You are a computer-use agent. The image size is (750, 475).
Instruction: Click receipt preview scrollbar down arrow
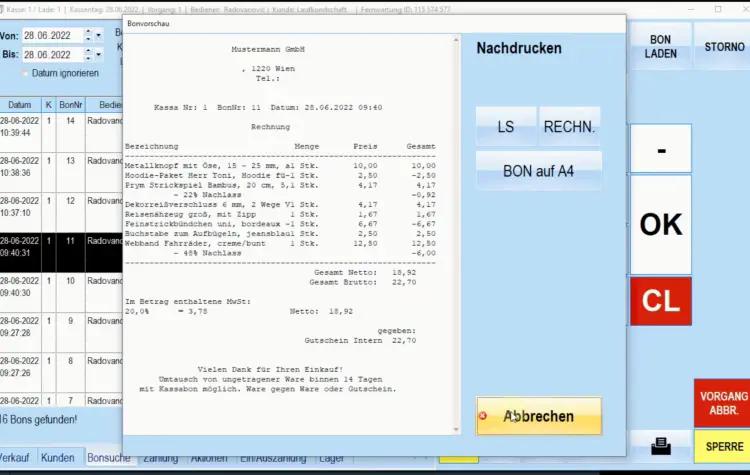click(456, 430)
